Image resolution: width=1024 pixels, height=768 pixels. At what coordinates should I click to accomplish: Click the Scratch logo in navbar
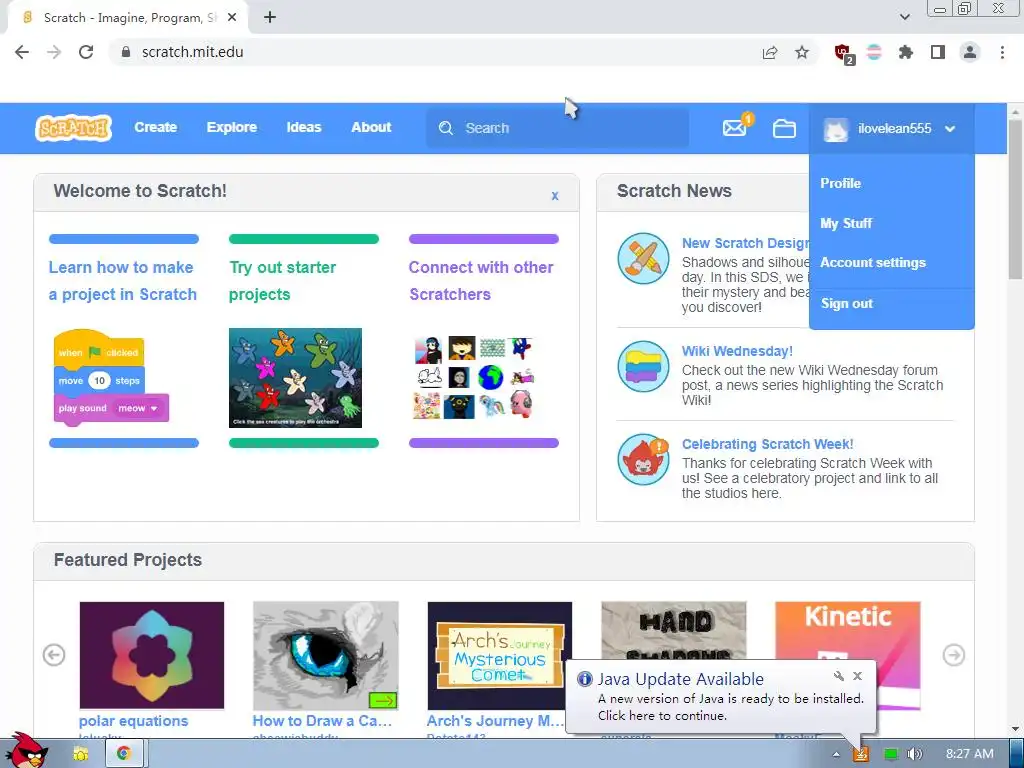(73, 128)
